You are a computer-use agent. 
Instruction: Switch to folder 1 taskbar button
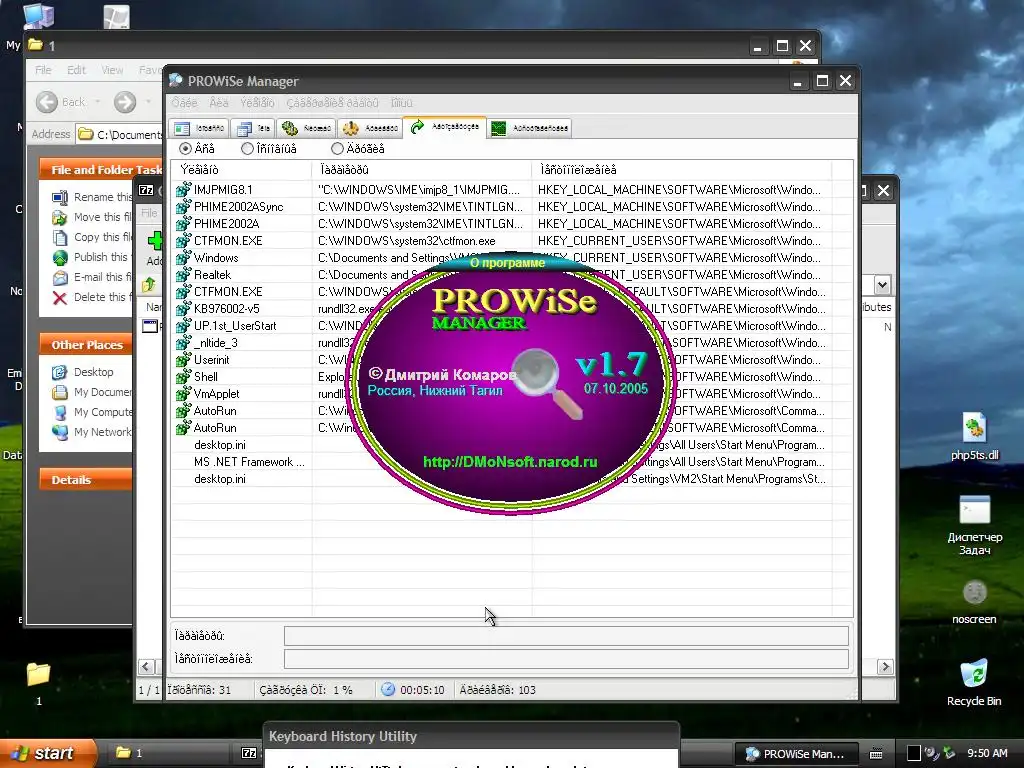point(168,753)
